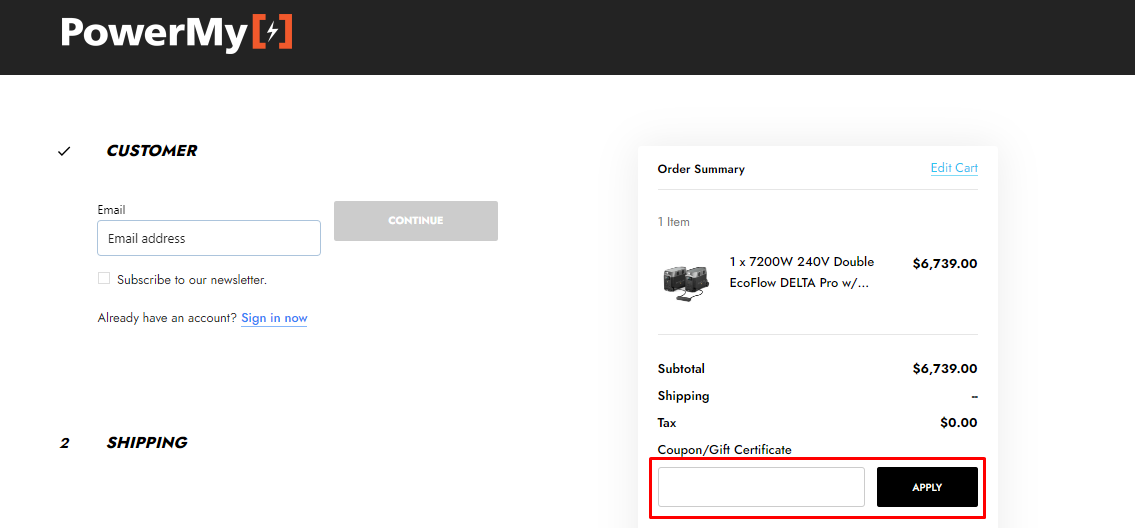Click the Tax $0.00 value
Viewport: 1135px width, 528px height.
(x=959, y=422)
